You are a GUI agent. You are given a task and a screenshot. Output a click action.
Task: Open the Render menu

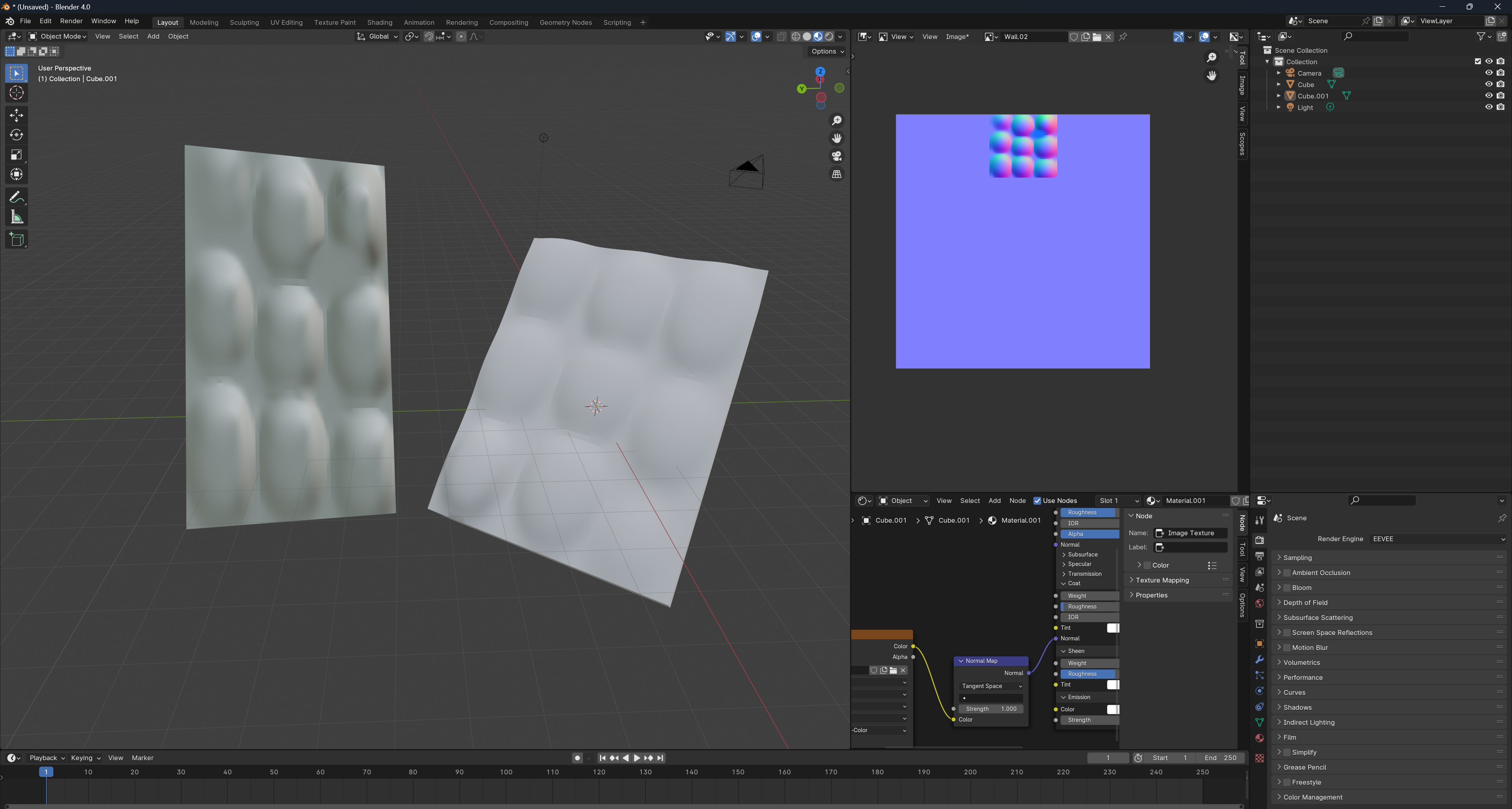point(71,21)
